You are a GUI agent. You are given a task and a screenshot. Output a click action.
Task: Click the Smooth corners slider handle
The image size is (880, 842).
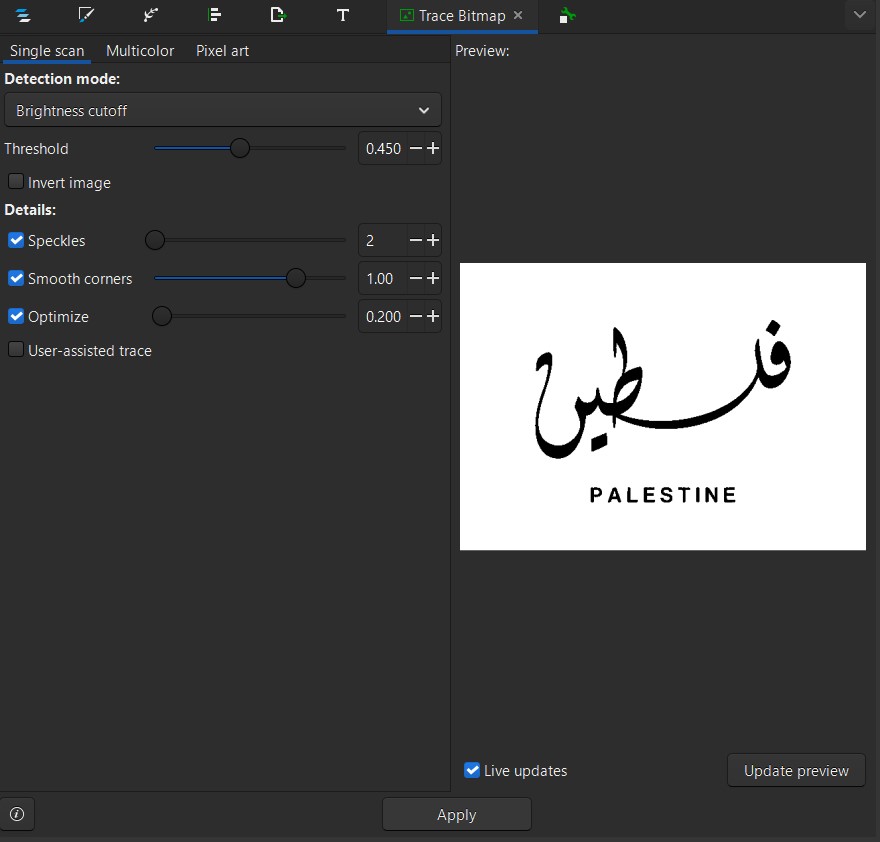(296, 278)
